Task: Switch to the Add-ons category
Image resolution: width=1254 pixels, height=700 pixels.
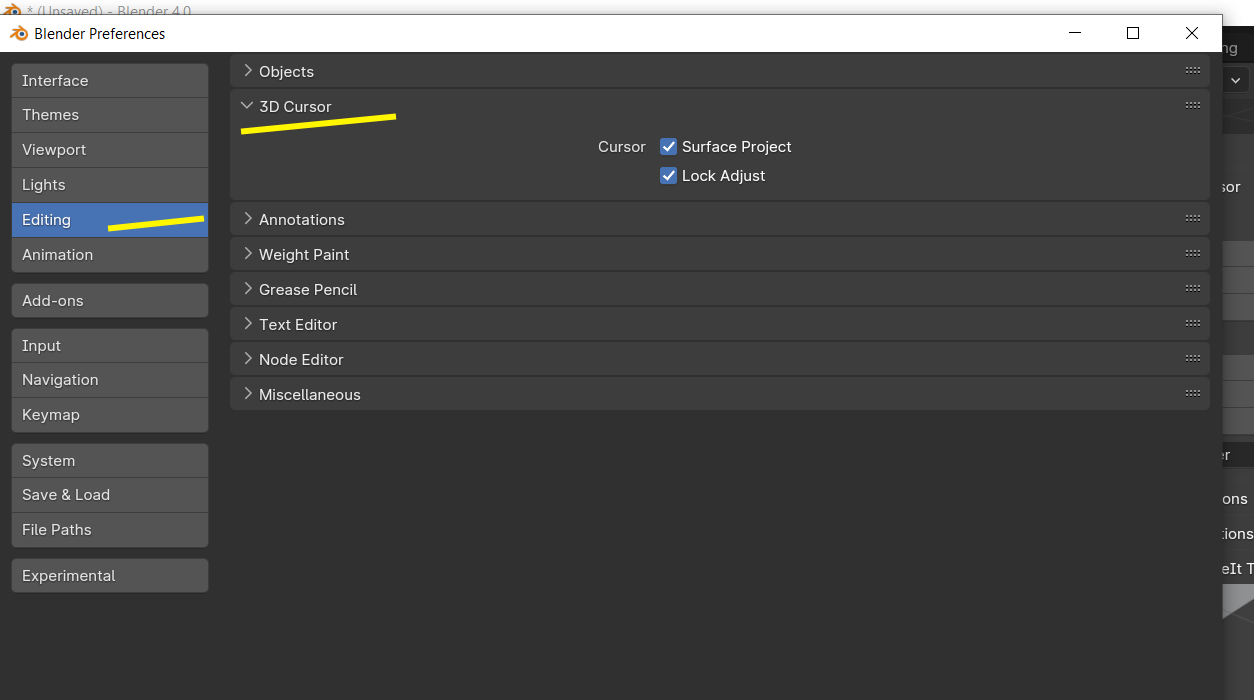Action: coord(110,301)
